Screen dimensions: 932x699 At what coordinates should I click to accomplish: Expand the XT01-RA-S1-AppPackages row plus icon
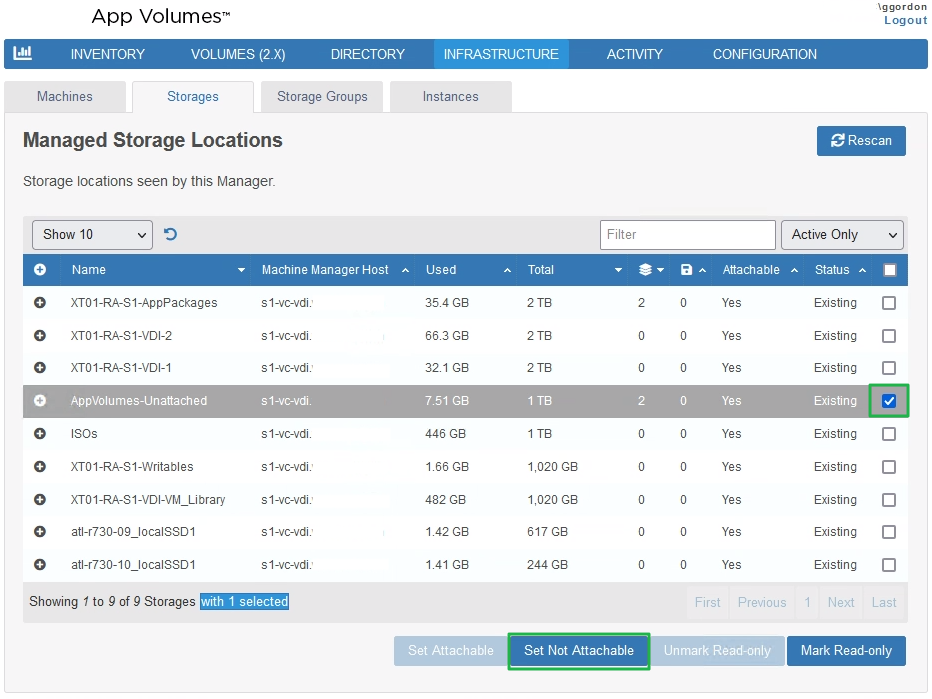(x=39, y=303)
